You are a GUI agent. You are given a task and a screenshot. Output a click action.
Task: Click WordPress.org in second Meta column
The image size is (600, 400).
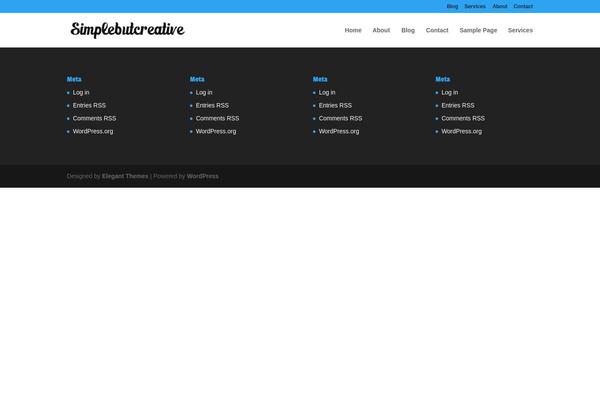click(x=216, y=132)
